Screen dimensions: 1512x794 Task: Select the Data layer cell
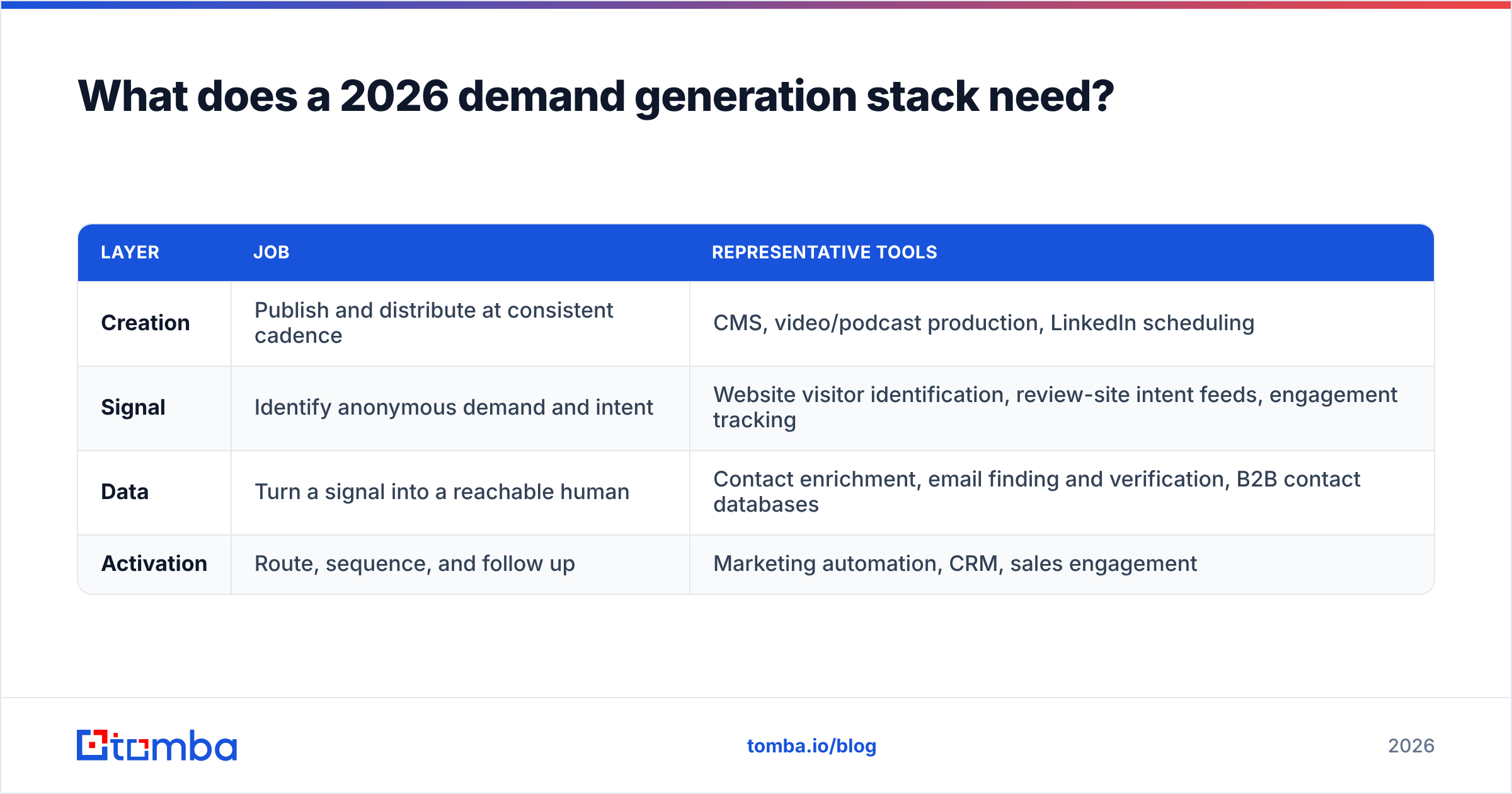(x=154, y=493)
